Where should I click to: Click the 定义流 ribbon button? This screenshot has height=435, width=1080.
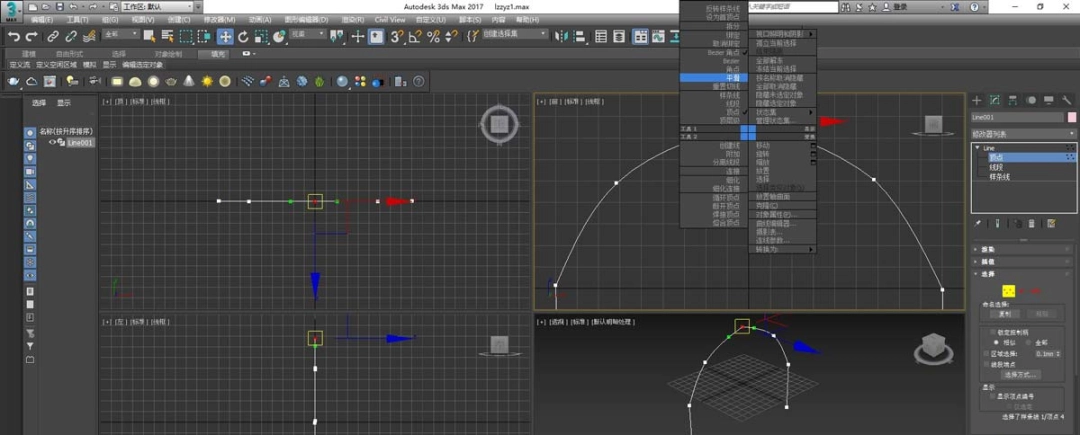click(19, 65)
